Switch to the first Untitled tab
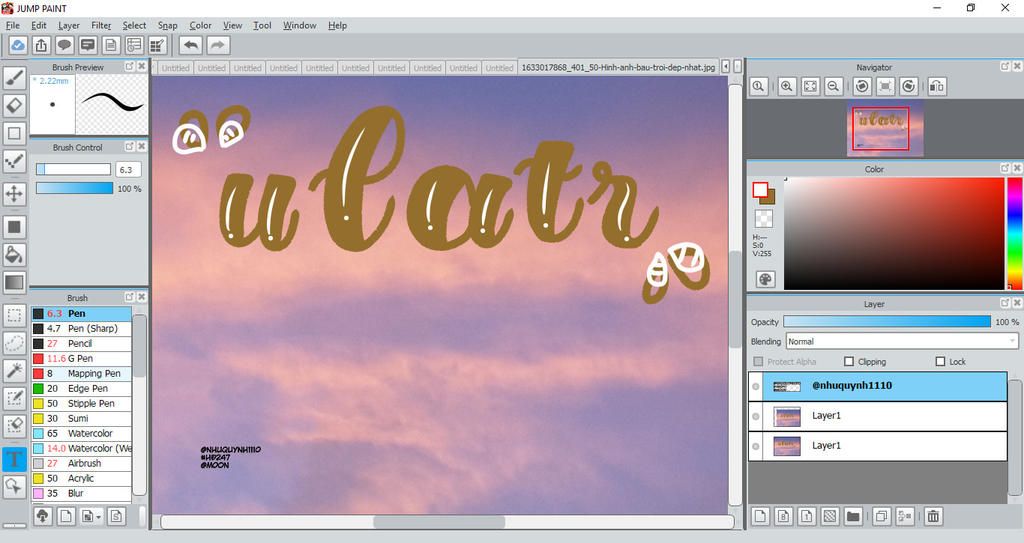Screen dimensions: 1024x543 click(x=175, y=67)
